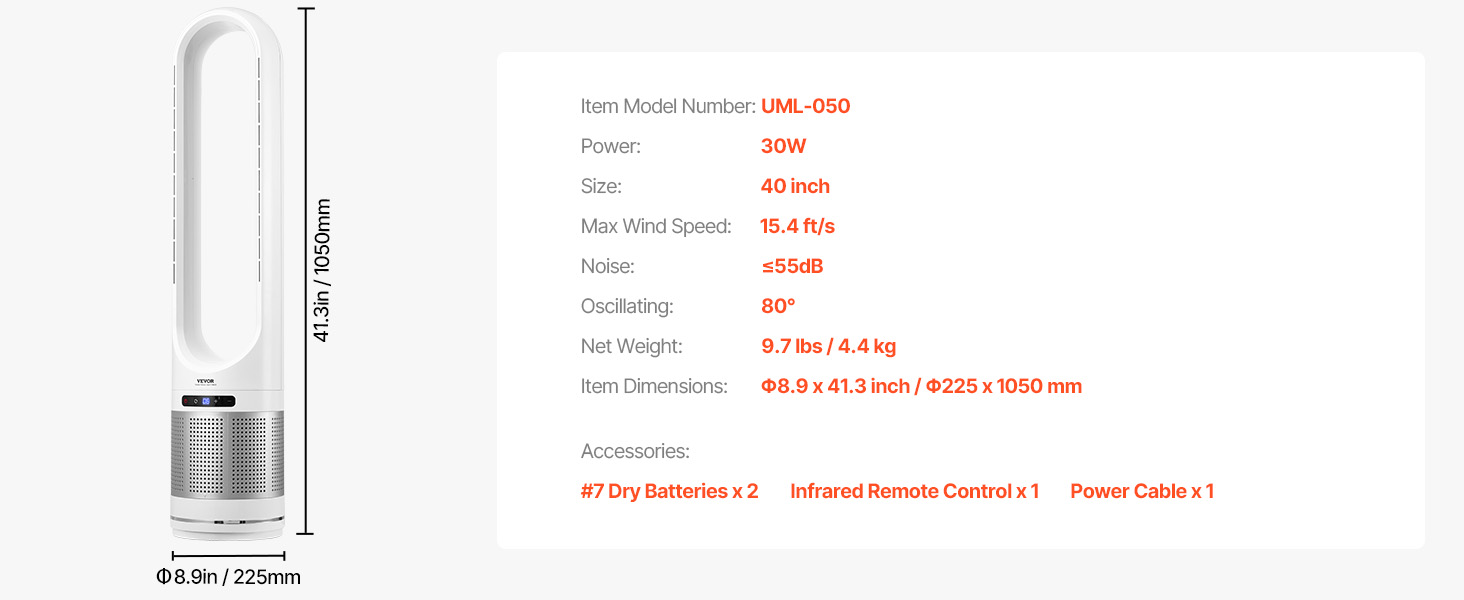Click the 40 inch size value
The height and width of the screenshot is (600, 1464).
tap(795, 186)
